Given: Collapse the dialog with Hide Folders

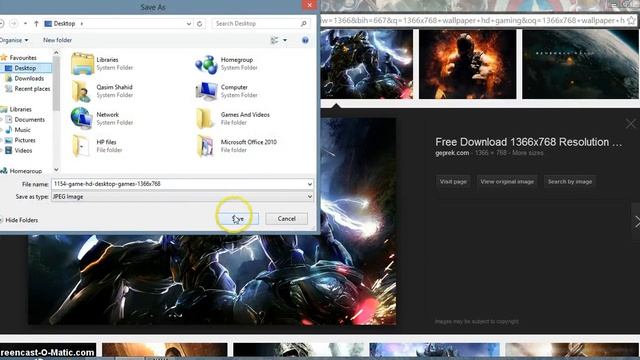Looking at the screenshot, I should tap(19, 220).
